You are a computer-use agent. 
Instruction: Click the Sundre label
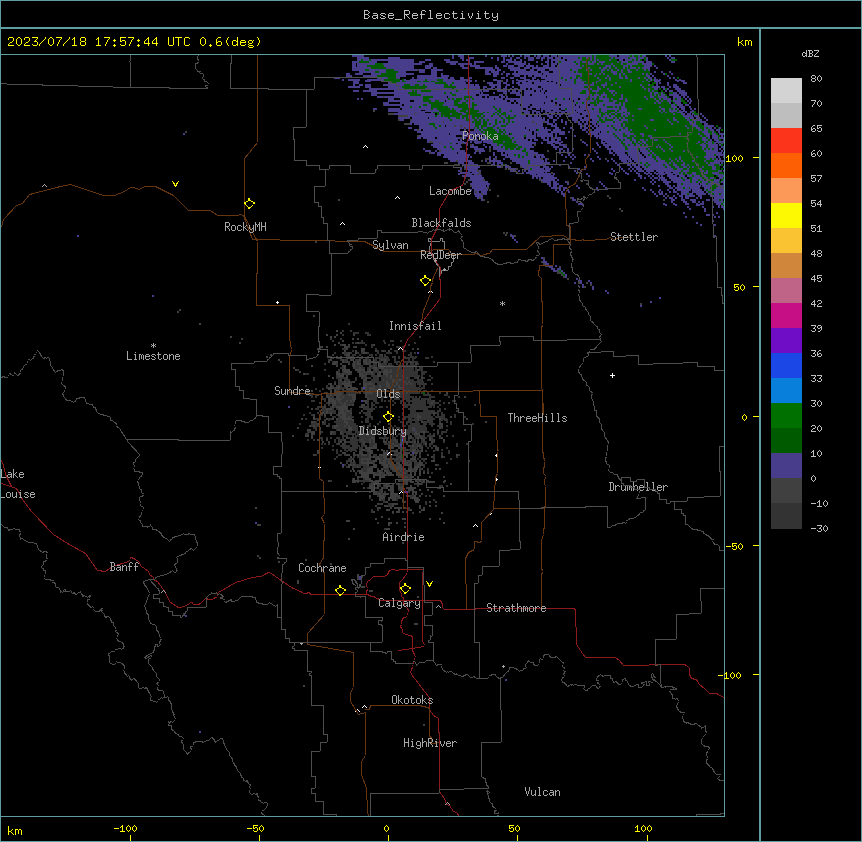click(292, 391)
